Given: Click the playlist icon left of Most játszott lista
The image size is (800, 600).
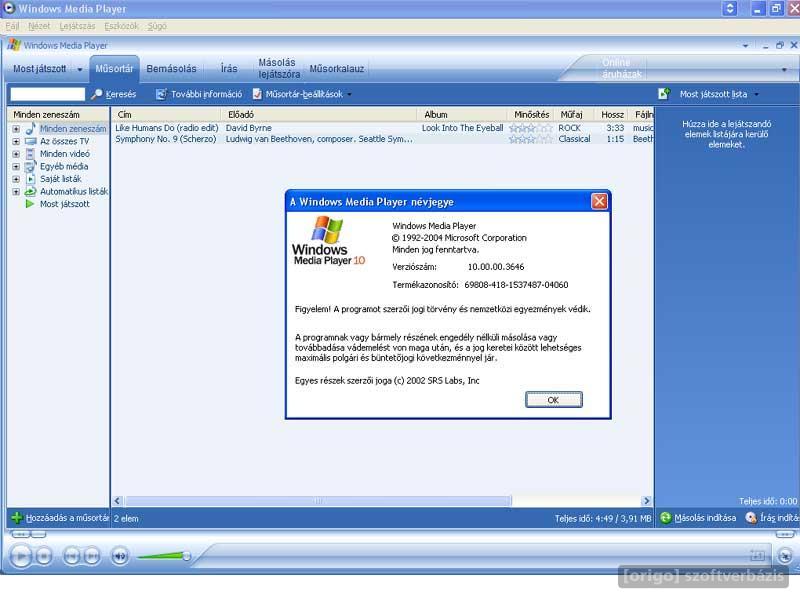Looking at the screenshot, I should pos(664,94).
